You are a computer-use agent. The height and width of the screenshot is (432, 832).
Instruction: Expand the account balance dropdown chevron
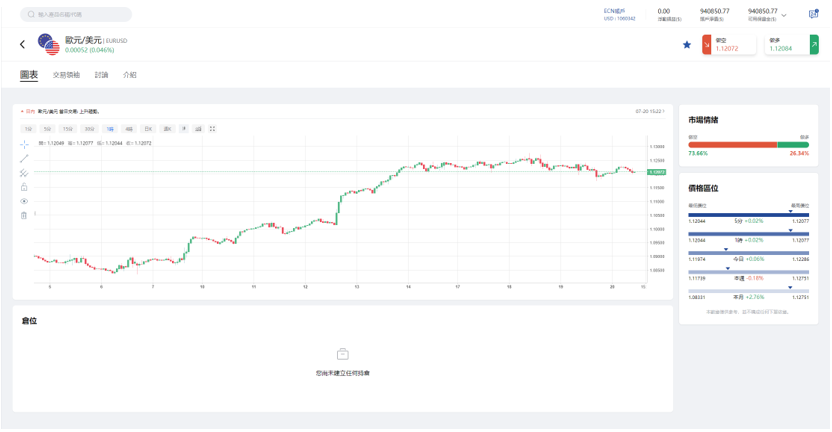coord(783,16)
